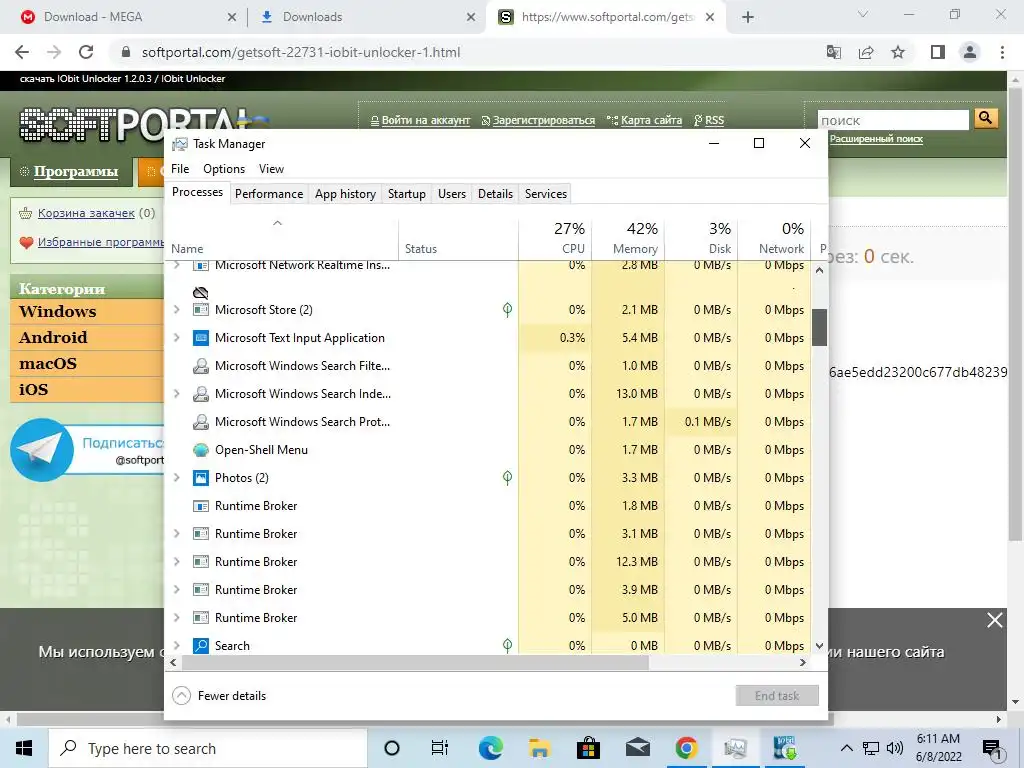Image resolution: width=1024 pixels, height=768 pixels.
Task: Open Mail app from the taskbar
Action: (x=637, y=748)
